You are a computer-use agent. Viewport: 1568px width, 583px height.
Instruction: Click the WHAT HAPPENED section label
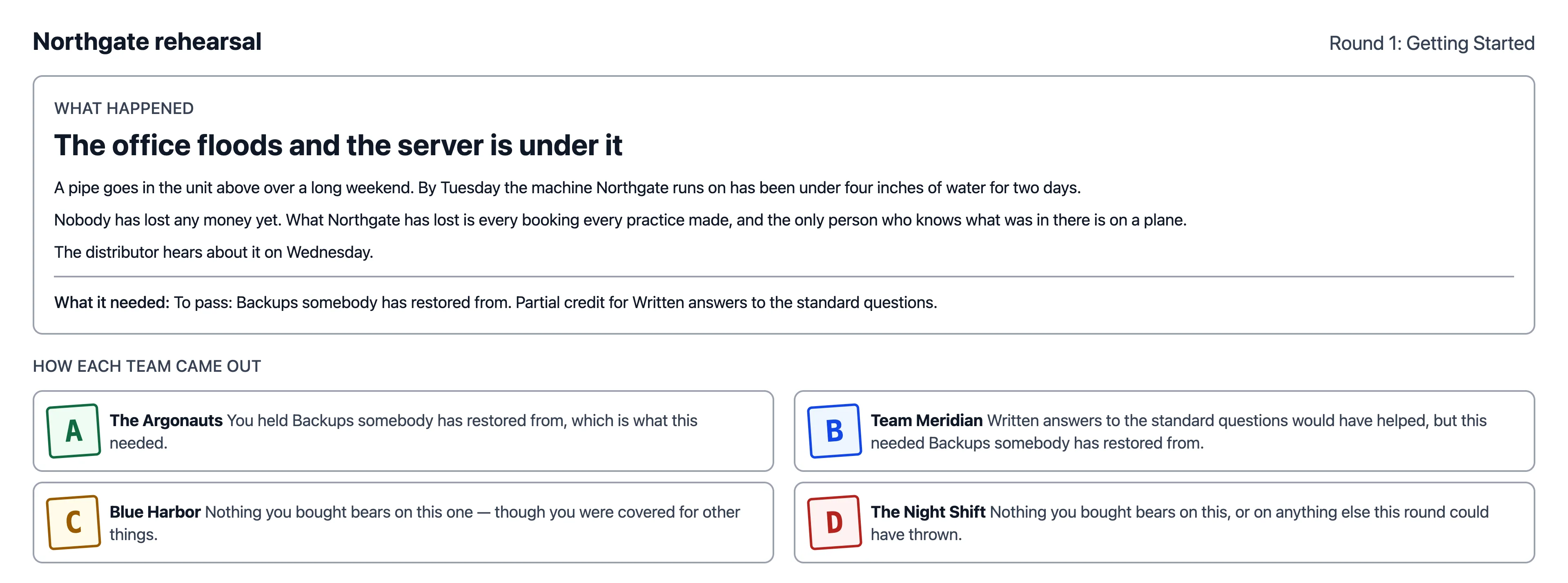click(124, 108)
